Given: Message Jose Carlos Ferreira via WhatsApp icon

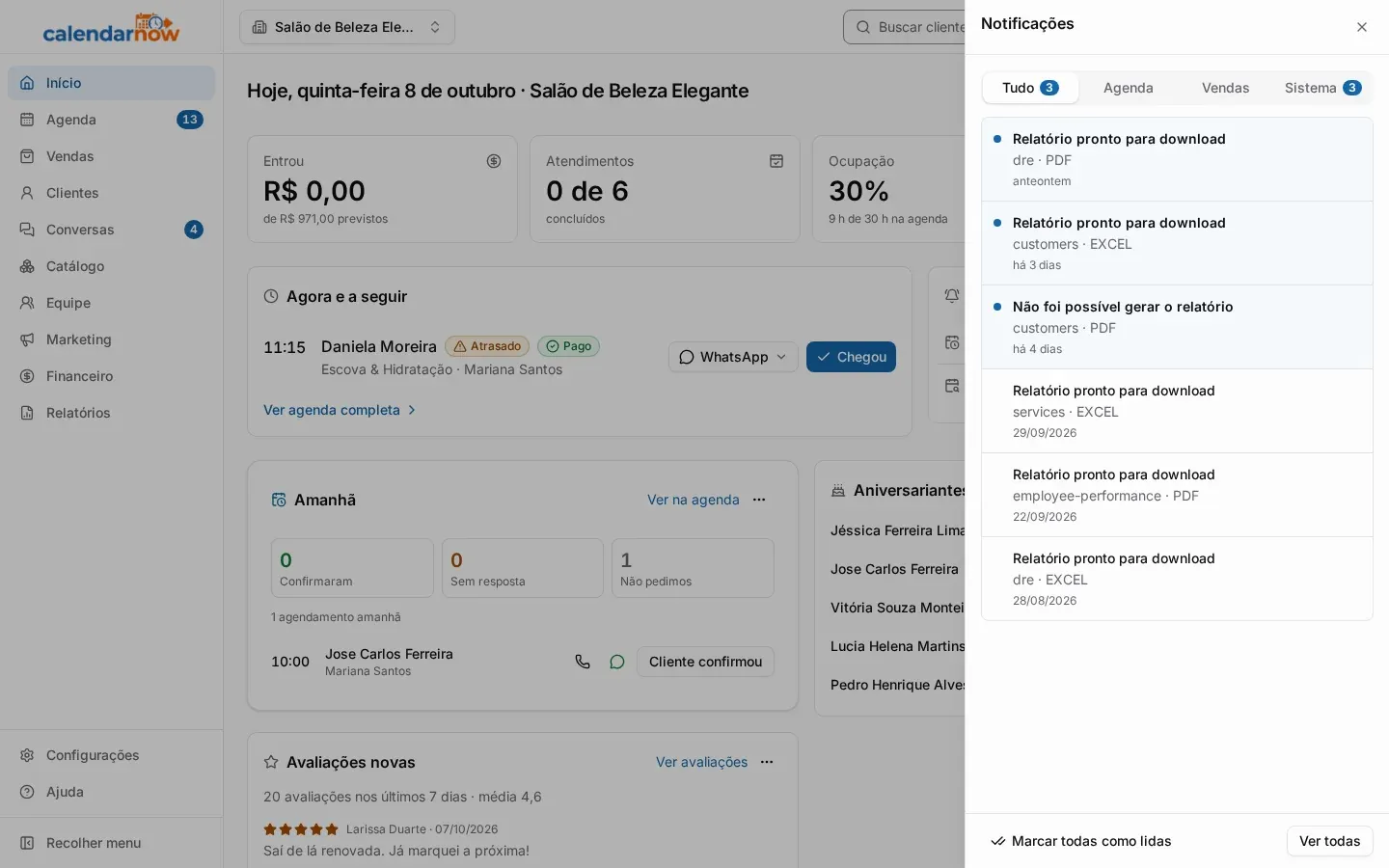Looking at the screenshot, I should click(617, 662).
